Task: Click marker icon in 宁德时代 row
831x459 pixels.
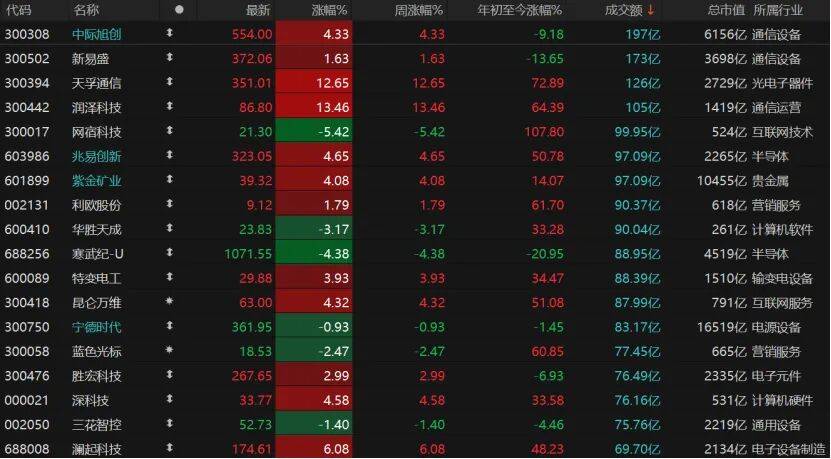Action: (x=170, y=325)
